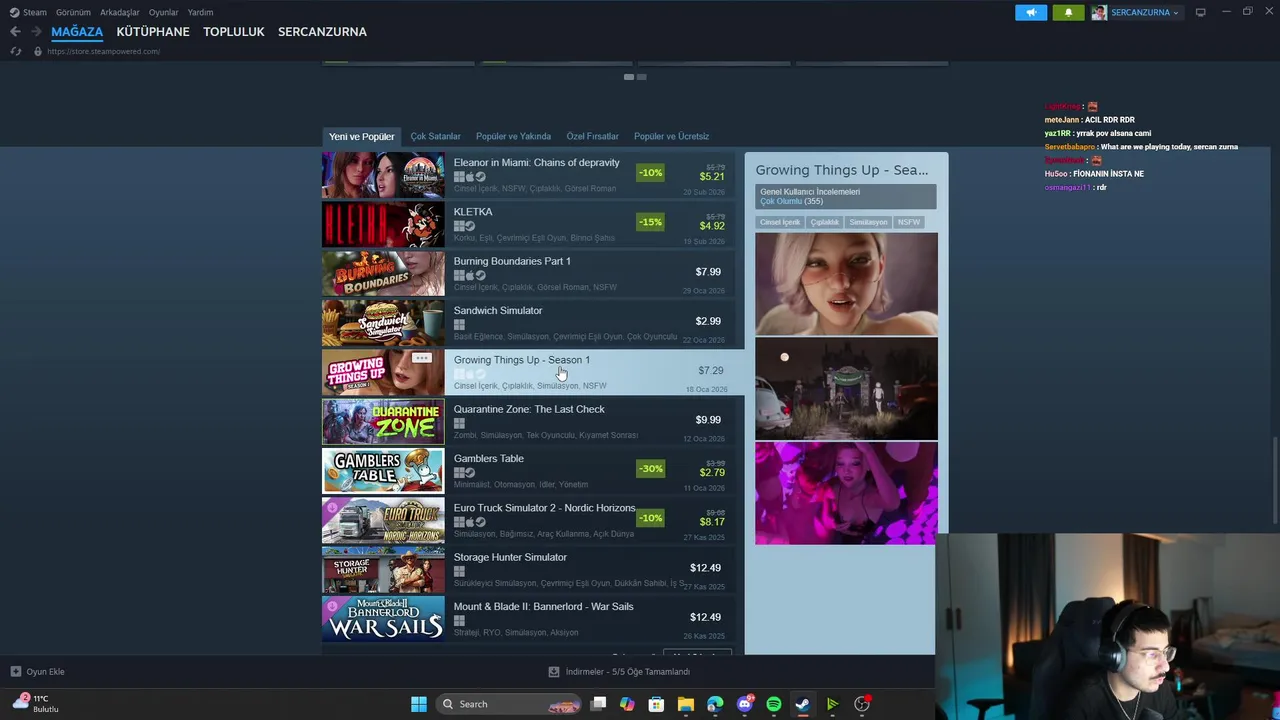The width and height of the screenshot is (1280, 720).
Task: Open Sandwich Simulator game listing
Action: (x=528, y=323)
